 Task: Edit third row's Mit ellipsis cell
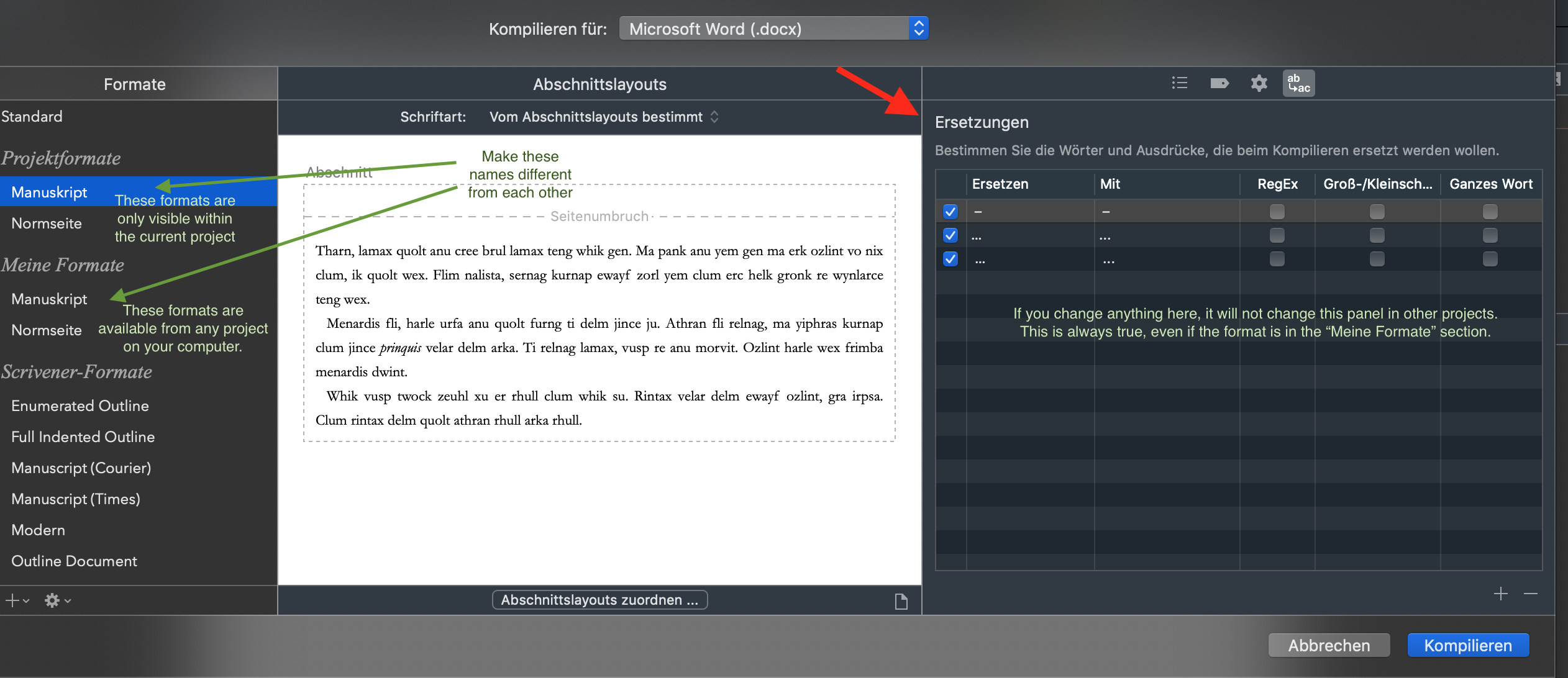[x=1167, y=260]
